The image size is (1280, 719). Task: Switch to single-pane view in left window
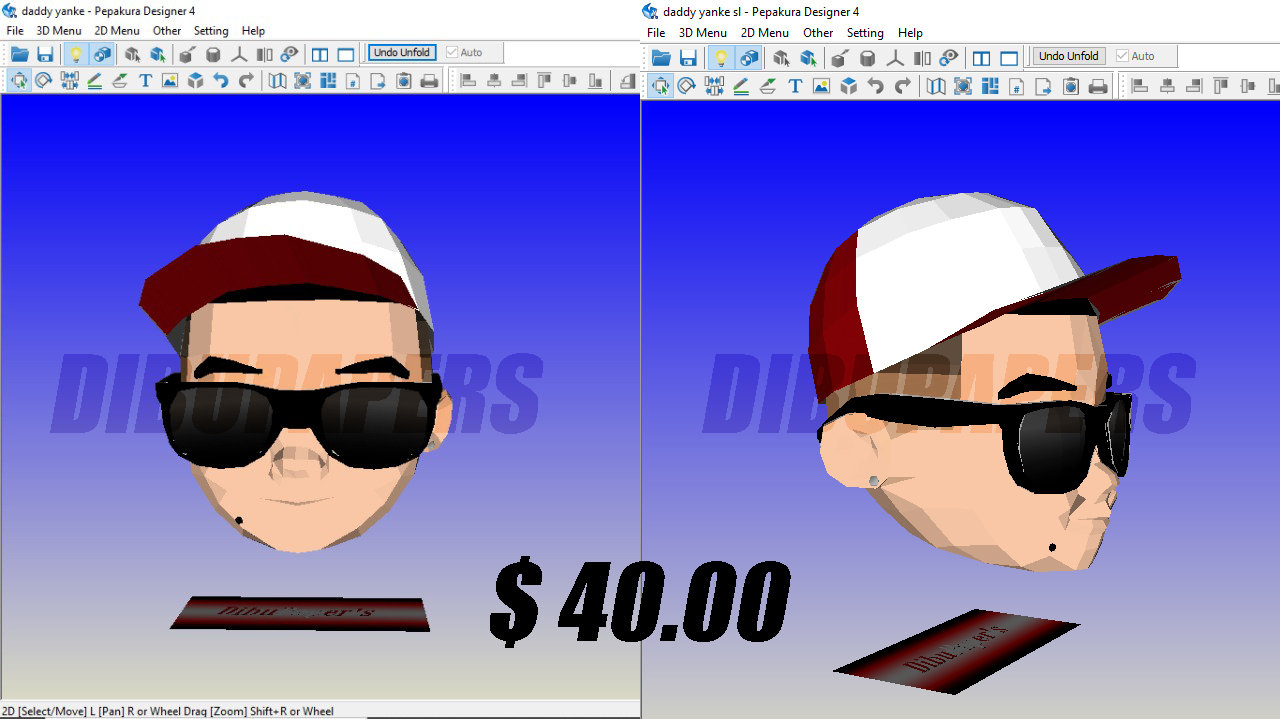(346, 54)
